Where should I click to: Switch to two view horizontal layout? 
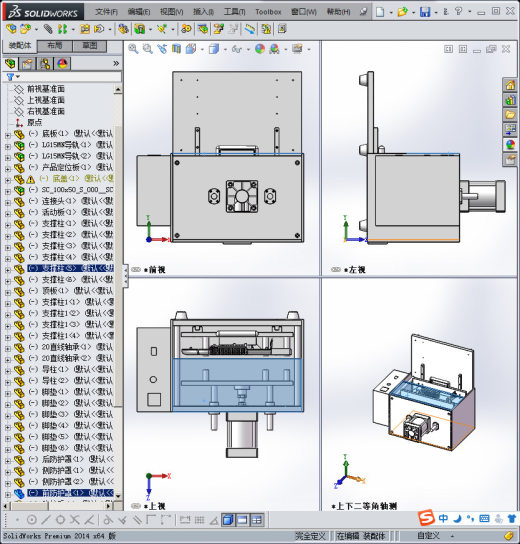[242, 520]
